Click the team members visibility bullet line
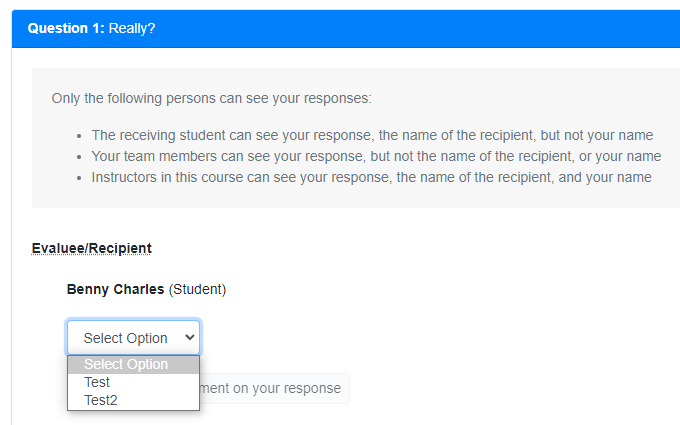Image resolution: width=680 pixels, height=425 pixels. [x=376, y=156]
